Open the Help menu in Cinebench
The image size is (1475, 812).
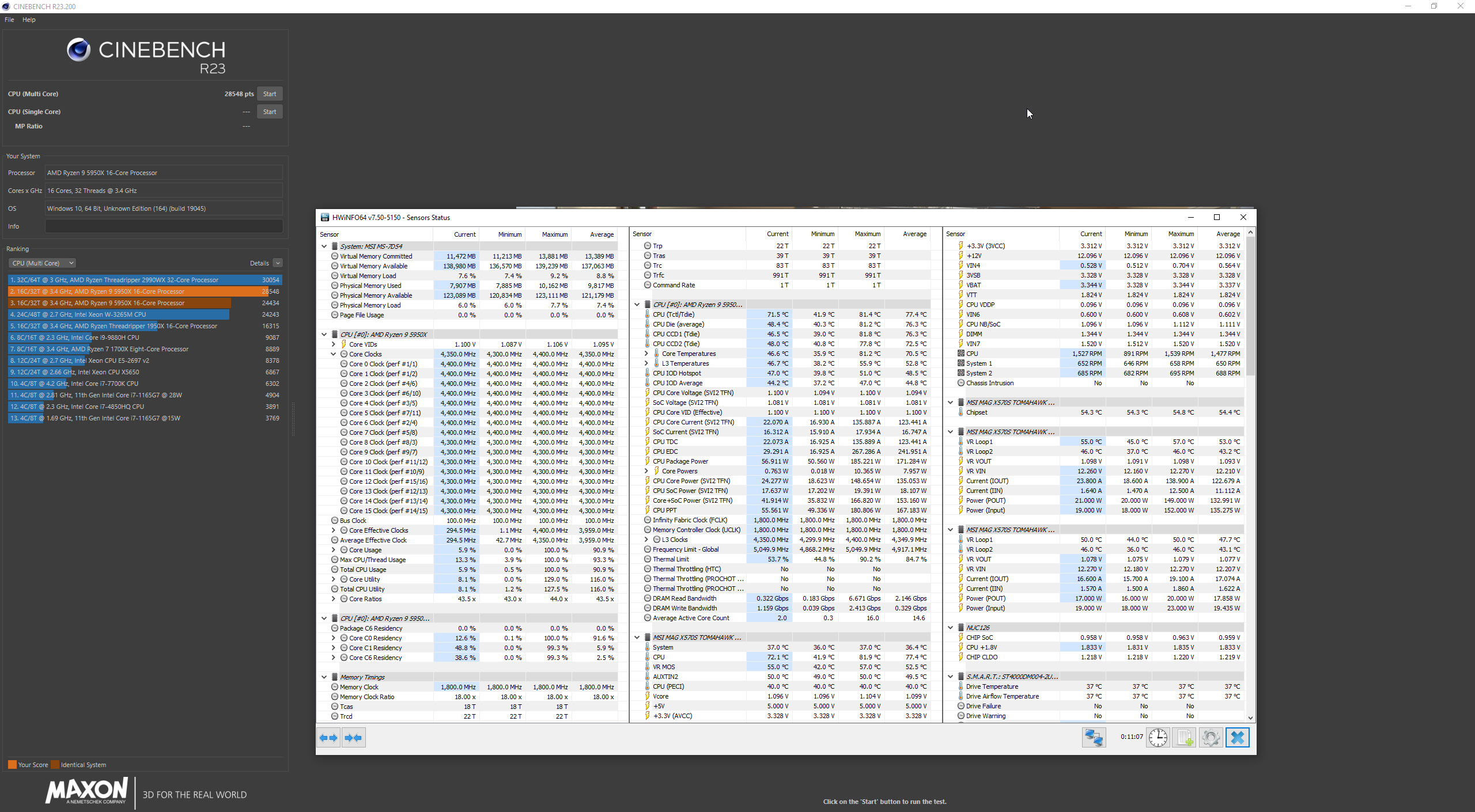tap(29, 20)
